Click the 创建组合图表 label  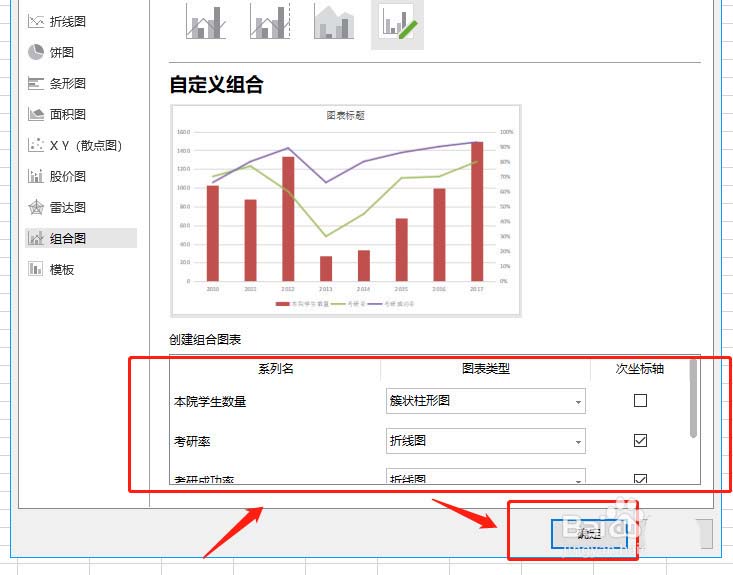tap(205, 339)
